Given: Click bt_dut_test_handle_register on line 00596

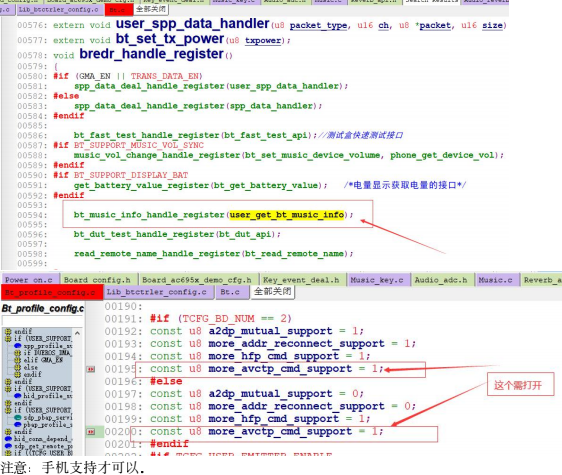Looking at the screenshot, I should (x=144, y=234).
